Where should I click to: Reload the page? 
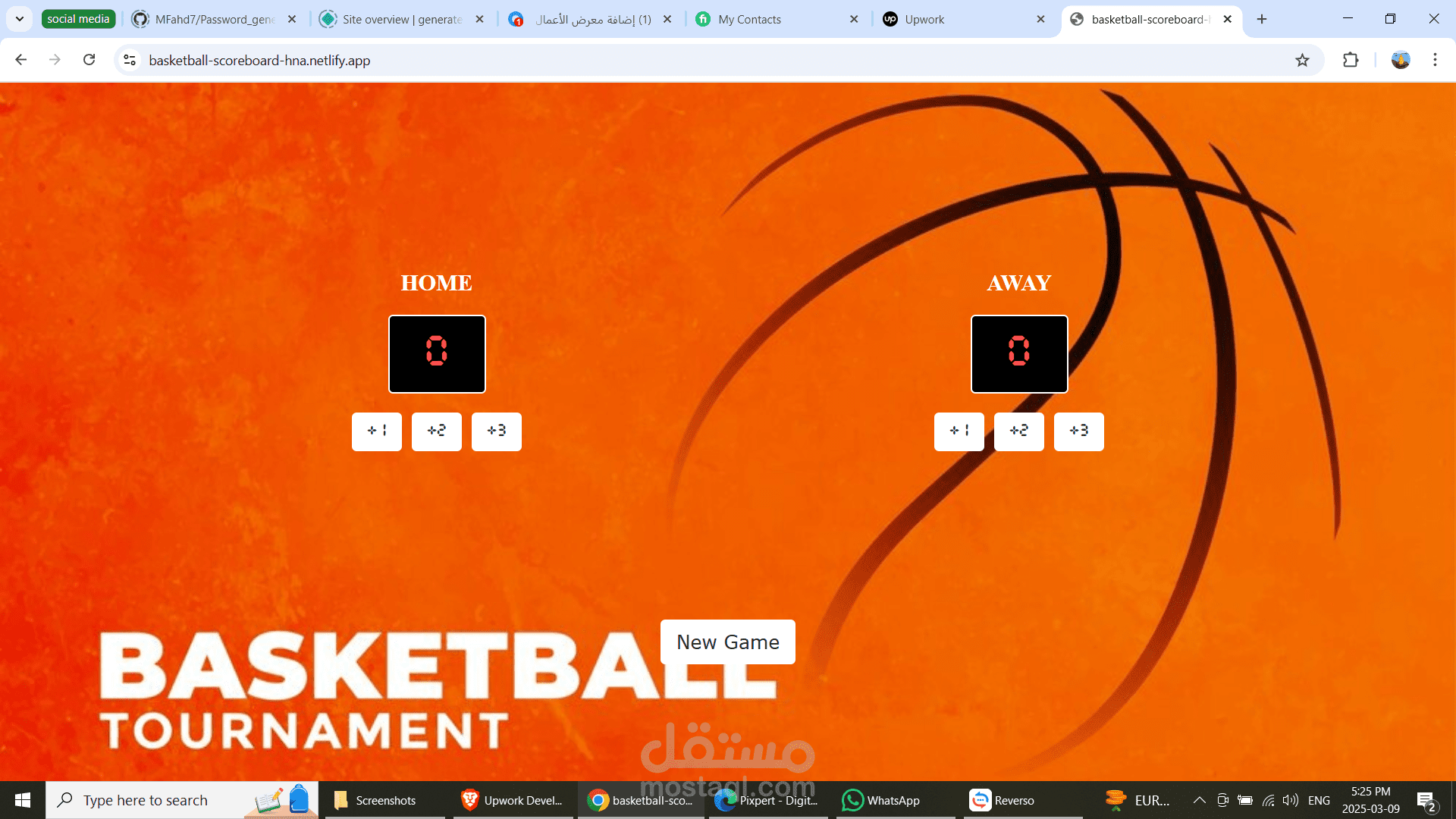tap(89, 60)
